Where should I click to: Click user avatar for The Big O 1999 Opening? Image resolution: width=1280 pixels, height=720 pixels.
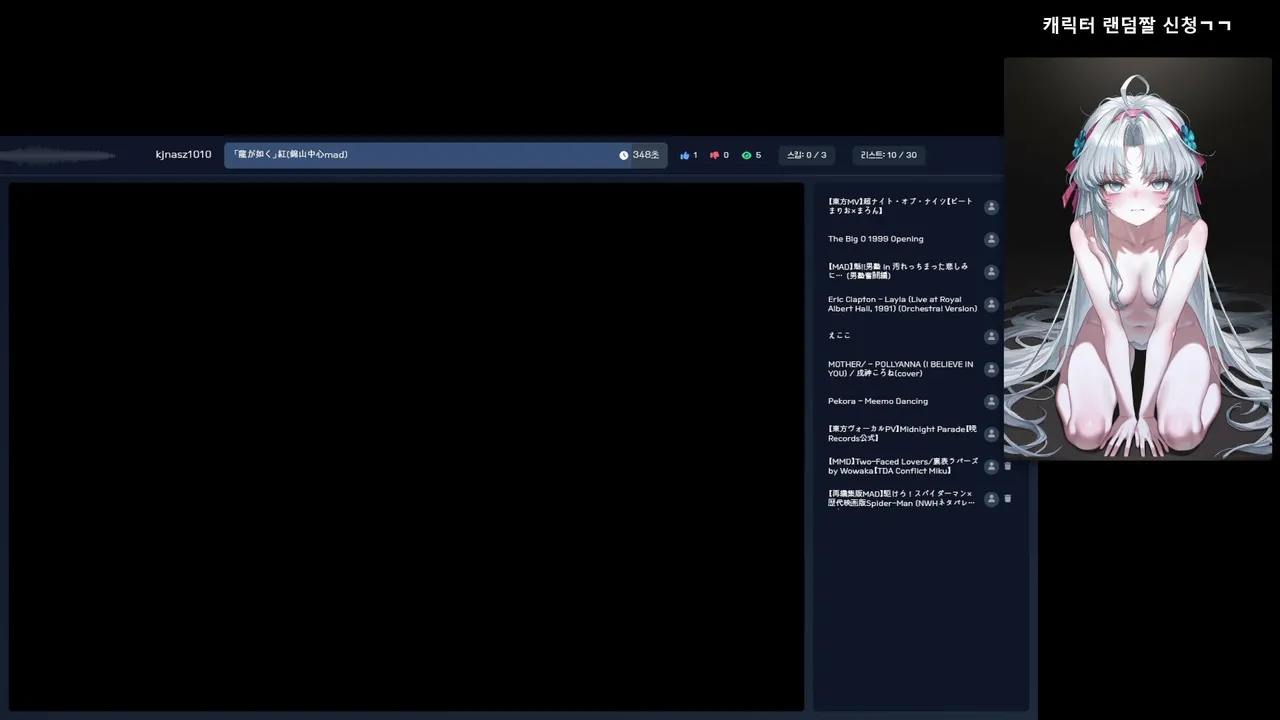coord(991,240)
